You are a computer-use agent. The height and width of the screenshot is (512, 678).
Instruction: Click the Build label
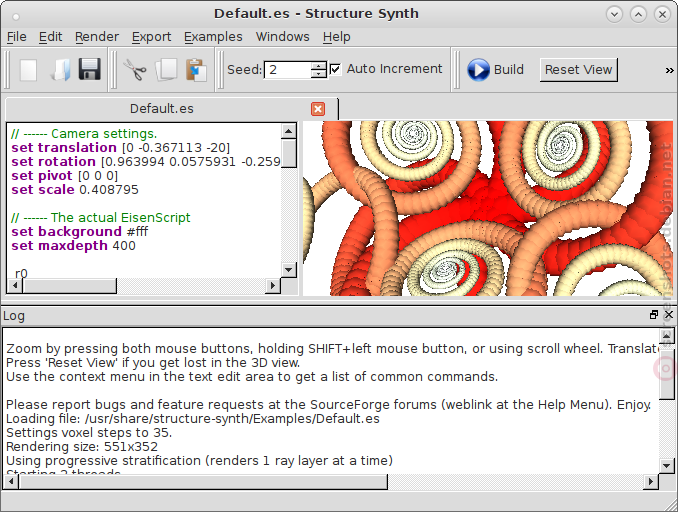[508, 70]
